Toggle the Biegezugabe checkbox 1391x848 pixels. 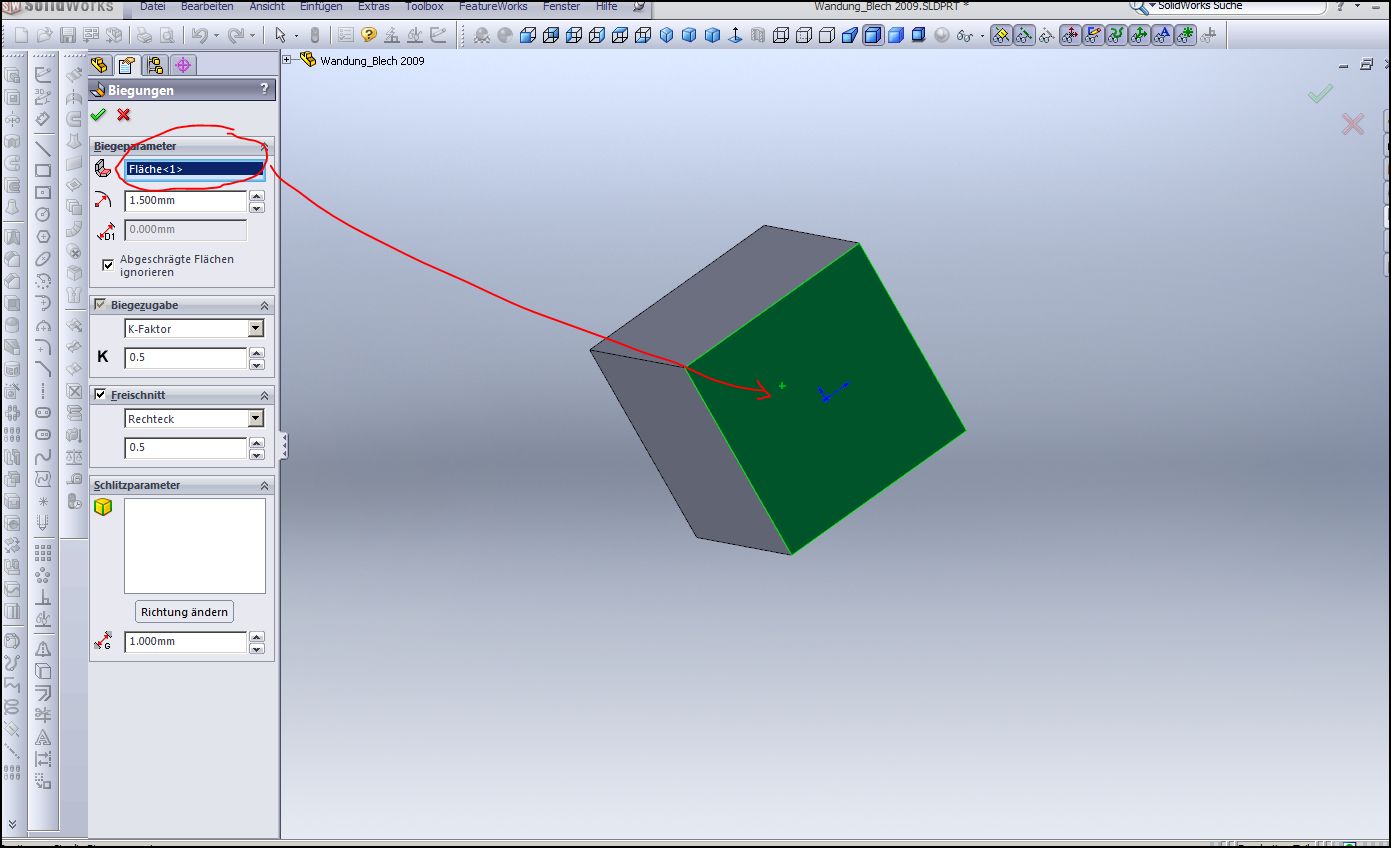tap(100, 305)
